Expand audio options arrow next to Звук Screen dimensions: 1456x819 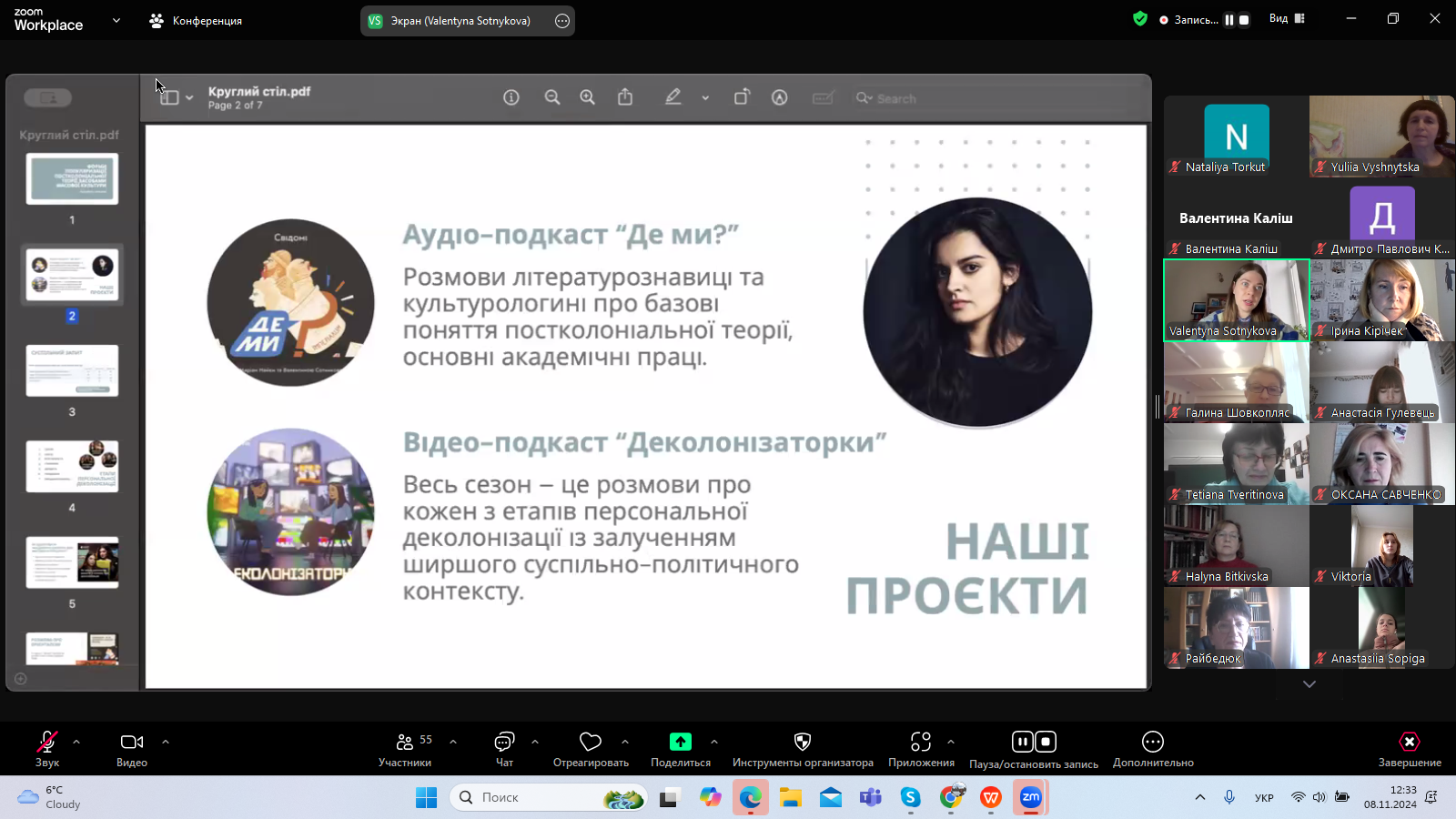pyautogui.click(x=76, y=742)
